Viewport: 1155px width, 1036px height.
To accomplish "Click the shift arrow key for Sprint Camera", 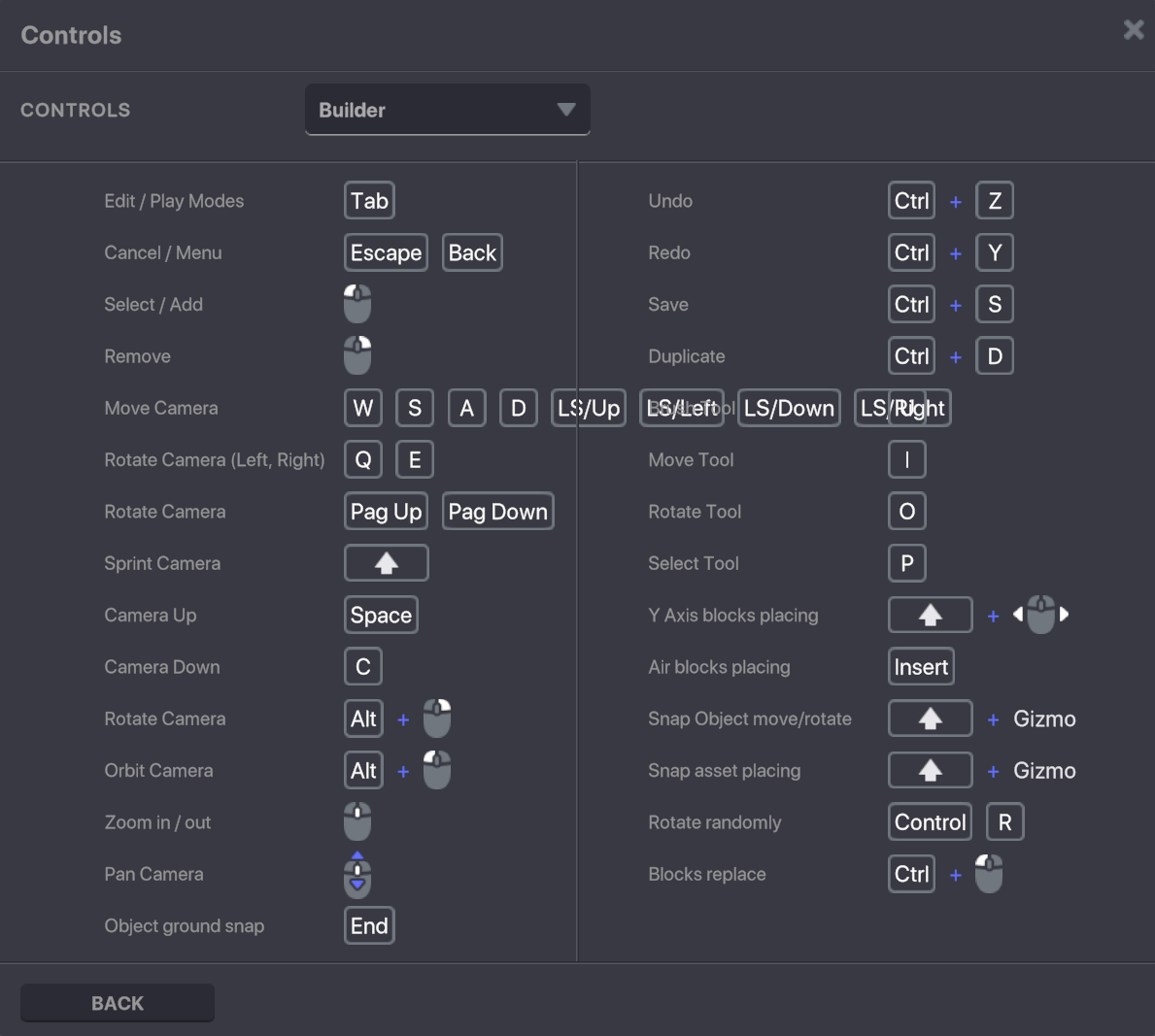I will pos(386,563).
